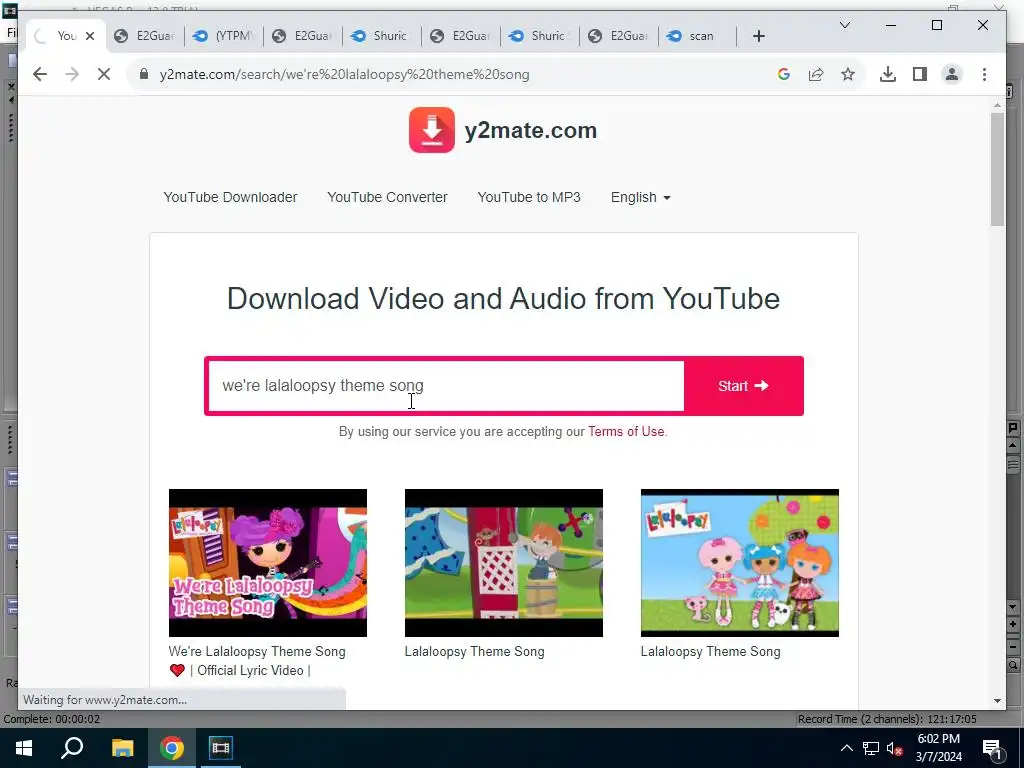Click the muted volume tray icon
1024x768 pixels.
pyautogui.click(x=895, y=748)
